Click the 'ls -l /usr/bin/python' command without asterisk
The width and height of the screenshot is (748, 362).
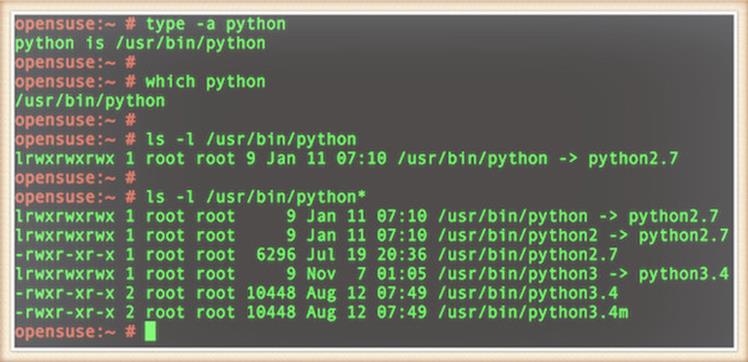click(251, 140)
